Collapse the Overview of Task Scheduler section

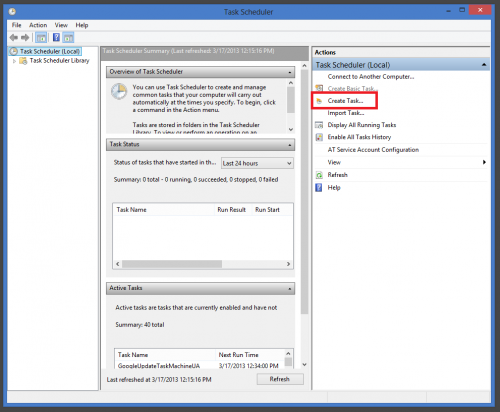coord(290,72)
